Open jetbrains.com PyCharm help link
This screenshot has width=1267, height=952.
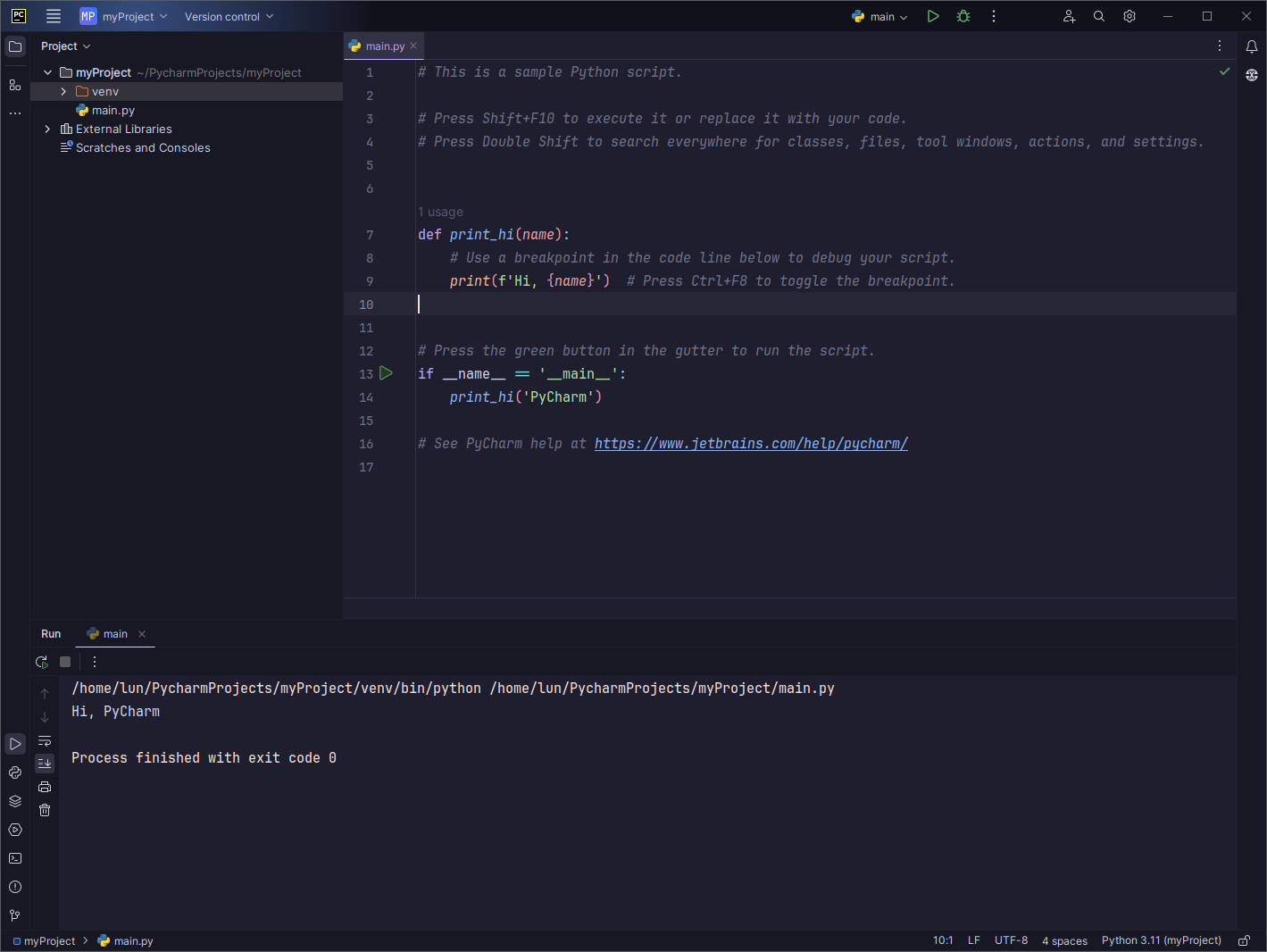point(751,443)
